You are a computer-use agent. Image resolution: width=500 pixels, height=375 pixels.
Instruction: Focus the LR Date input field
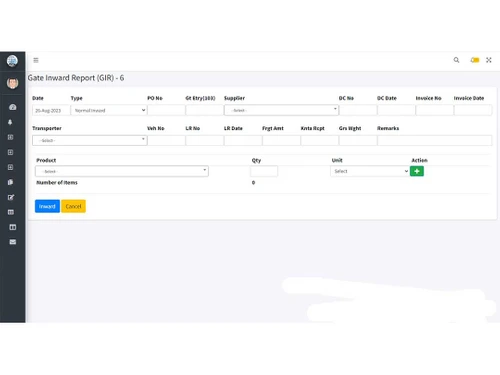coord(243,140)
